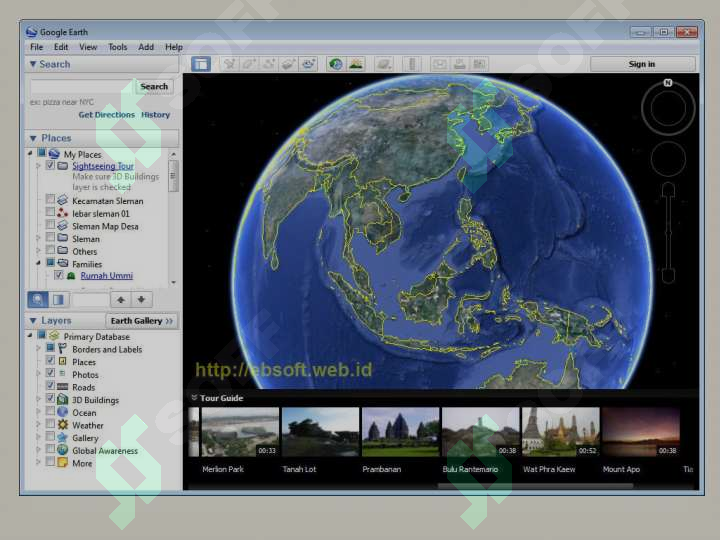Disable the Photos layer checkbox

tap(51, 373)
